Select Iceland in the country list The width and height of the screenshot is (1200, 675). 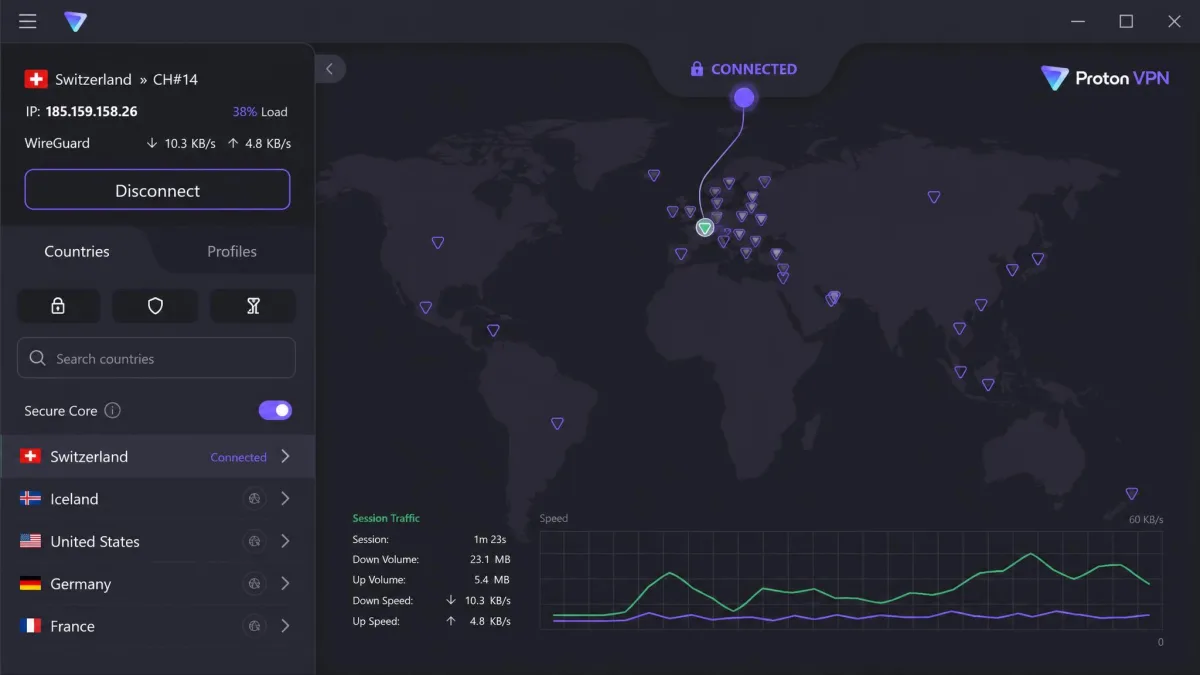(x=157, y=499)
